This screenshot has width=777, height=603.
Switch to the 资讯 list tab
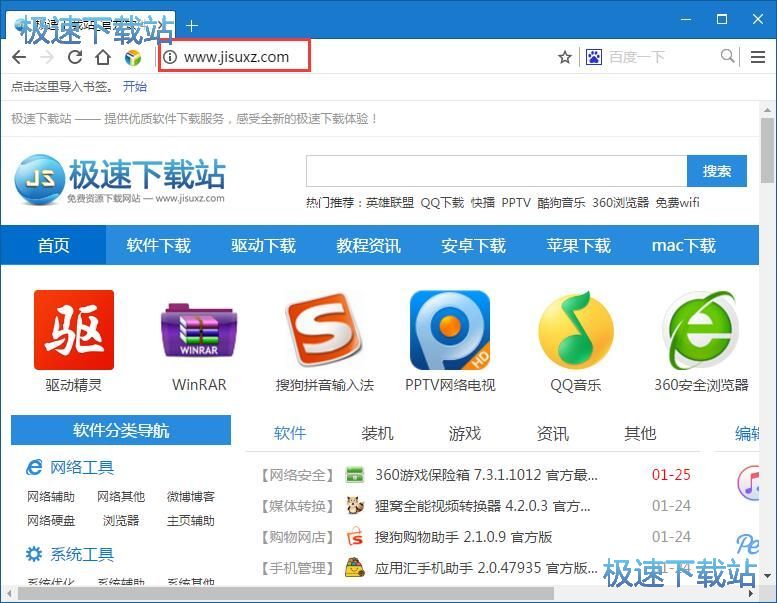(553, 434)
